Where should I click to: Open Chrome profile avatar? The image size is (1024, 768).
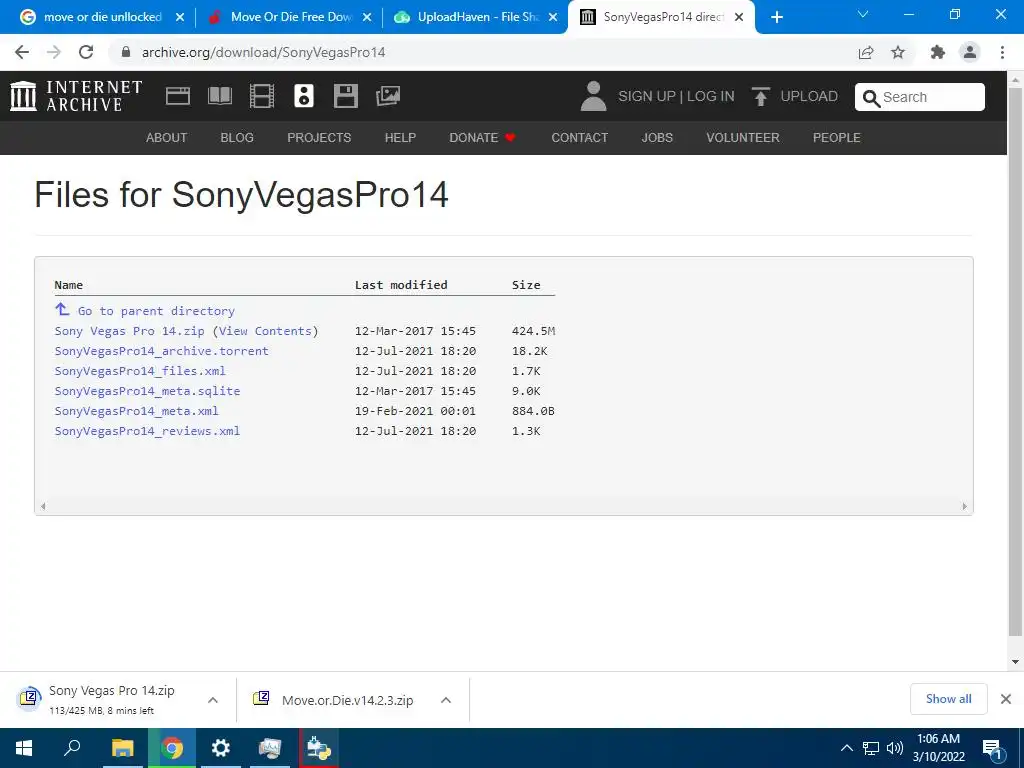[970, 52]
